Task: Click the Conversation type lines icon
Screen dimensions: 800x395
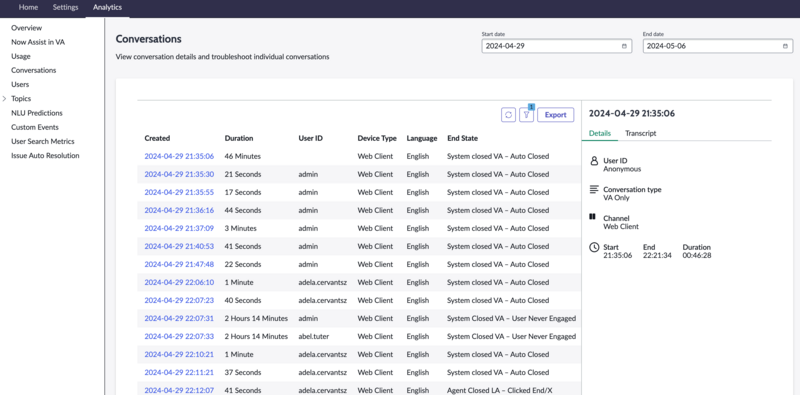Action: (594, 189)
